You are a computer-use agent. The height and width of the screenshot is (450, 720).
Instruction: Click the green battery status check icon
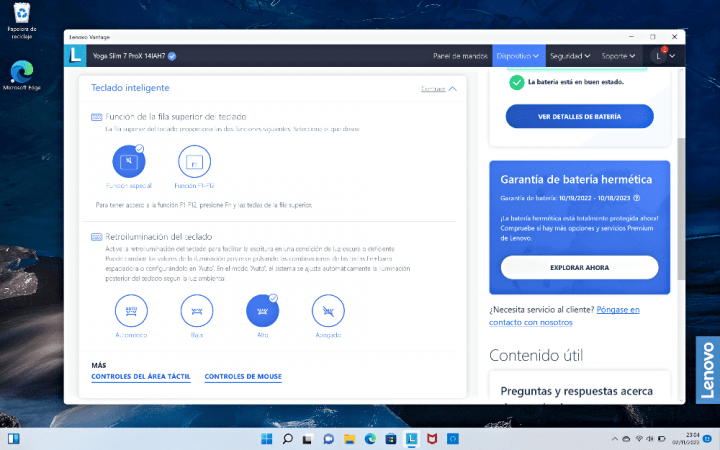[x=517, y=82]
